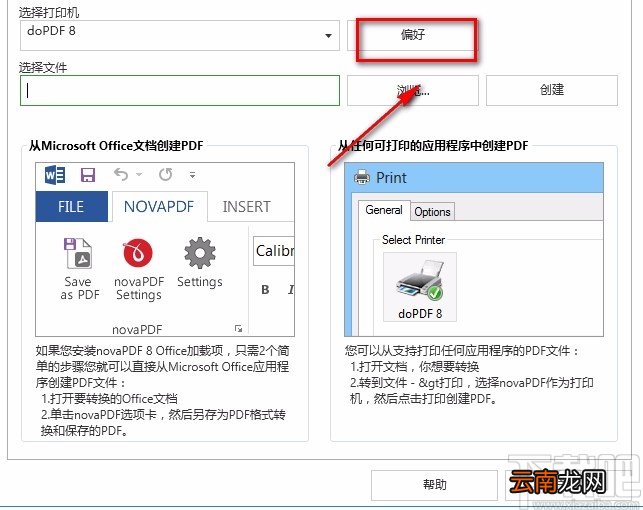Select the doPDF 8 printer icon
This screenshot has width=643, height=510.
420,287
